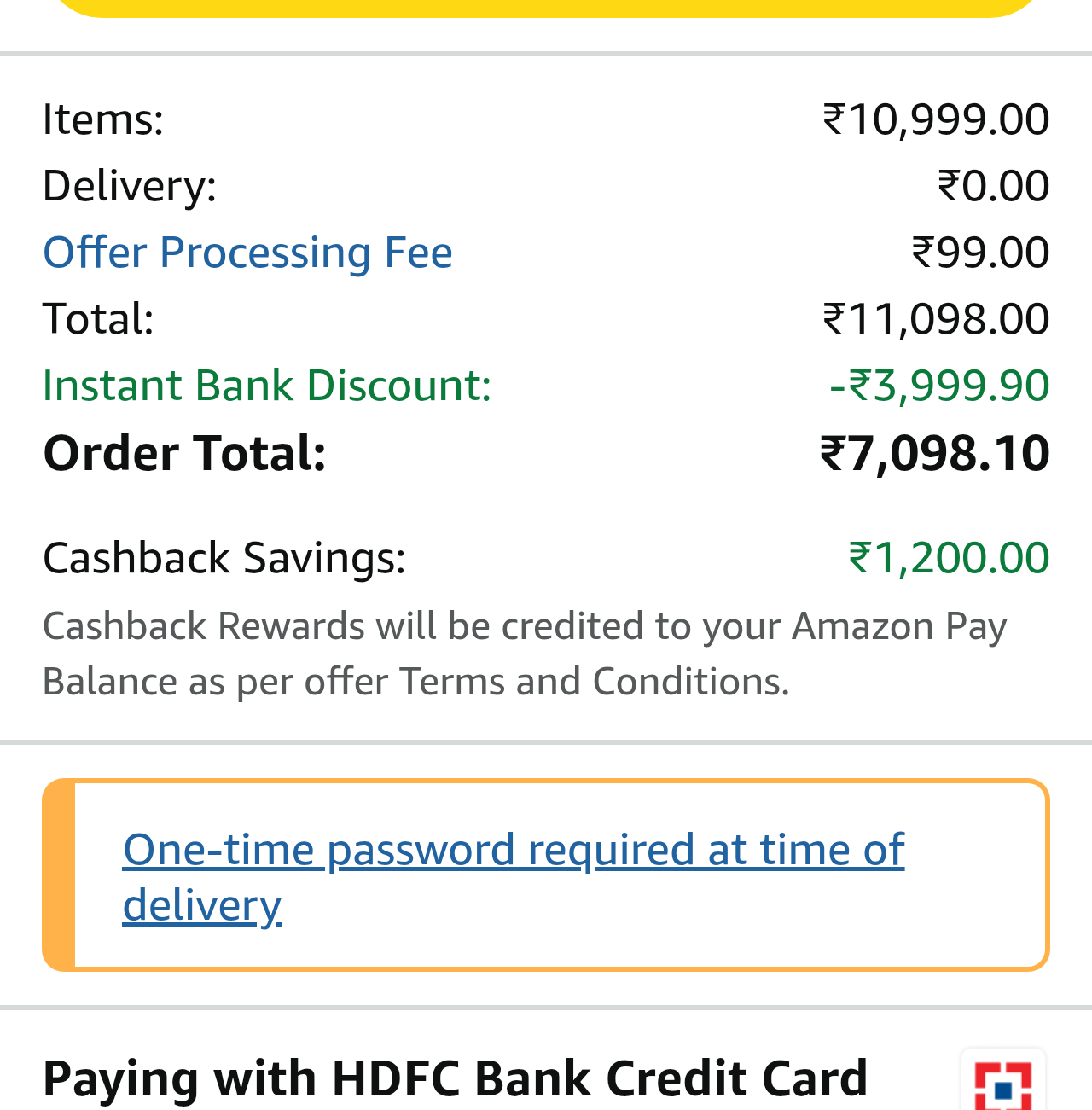Image resolution: width=1092 pixels, height=1110 pixels.
Task: Click the ₹11,098.00 total amount
Action: click(936, 319)
